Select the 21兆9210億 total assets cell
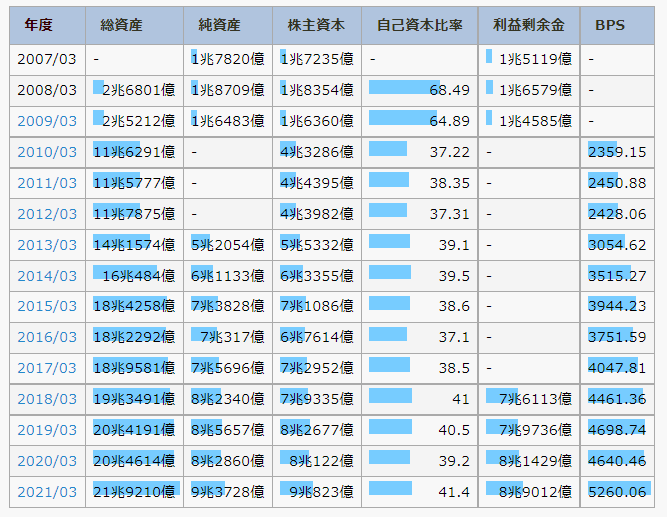The image size is (667, 517). pyautogui.click(x=134, y=492)
